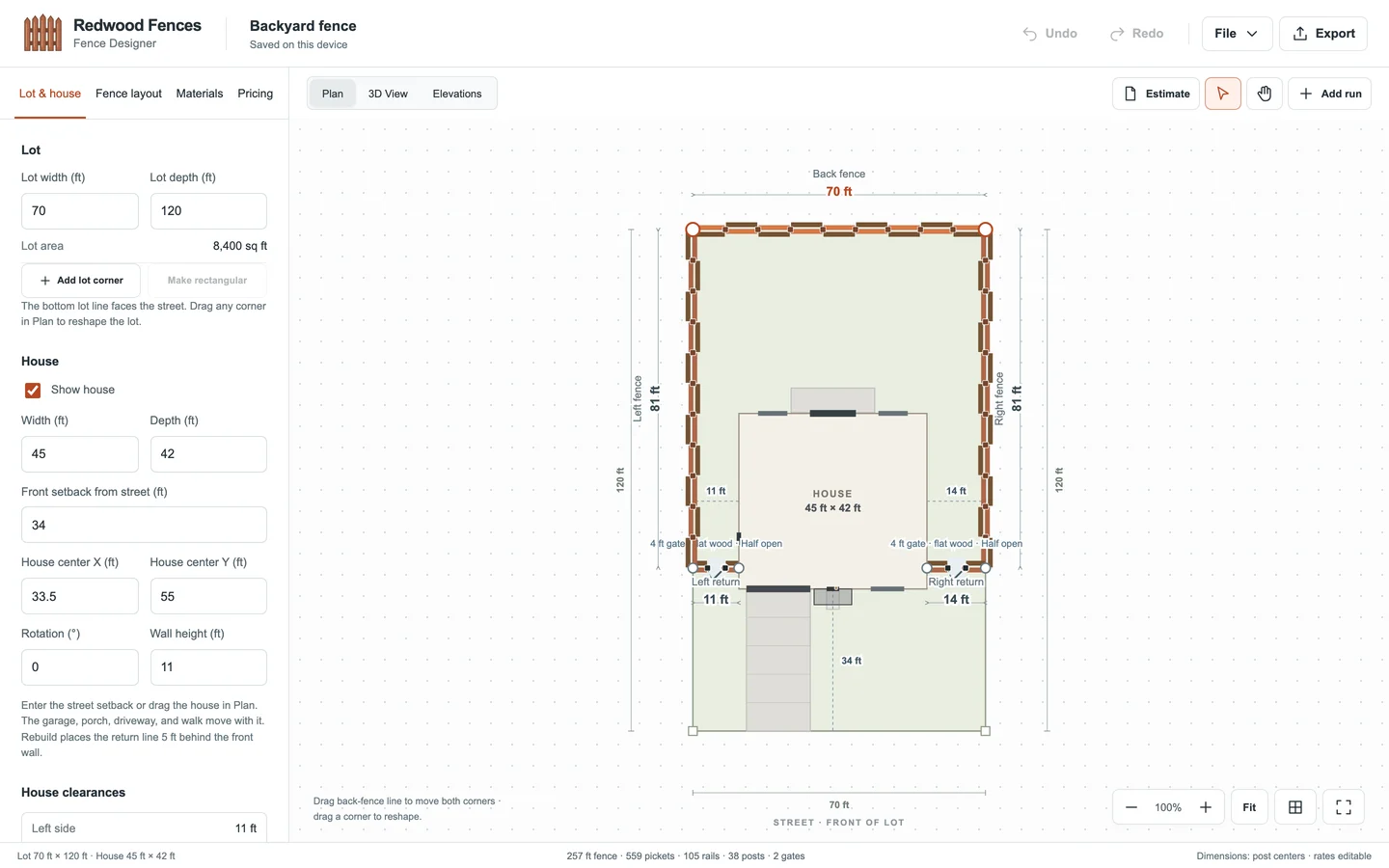Export the fence design

click(x=1323, y=34)
